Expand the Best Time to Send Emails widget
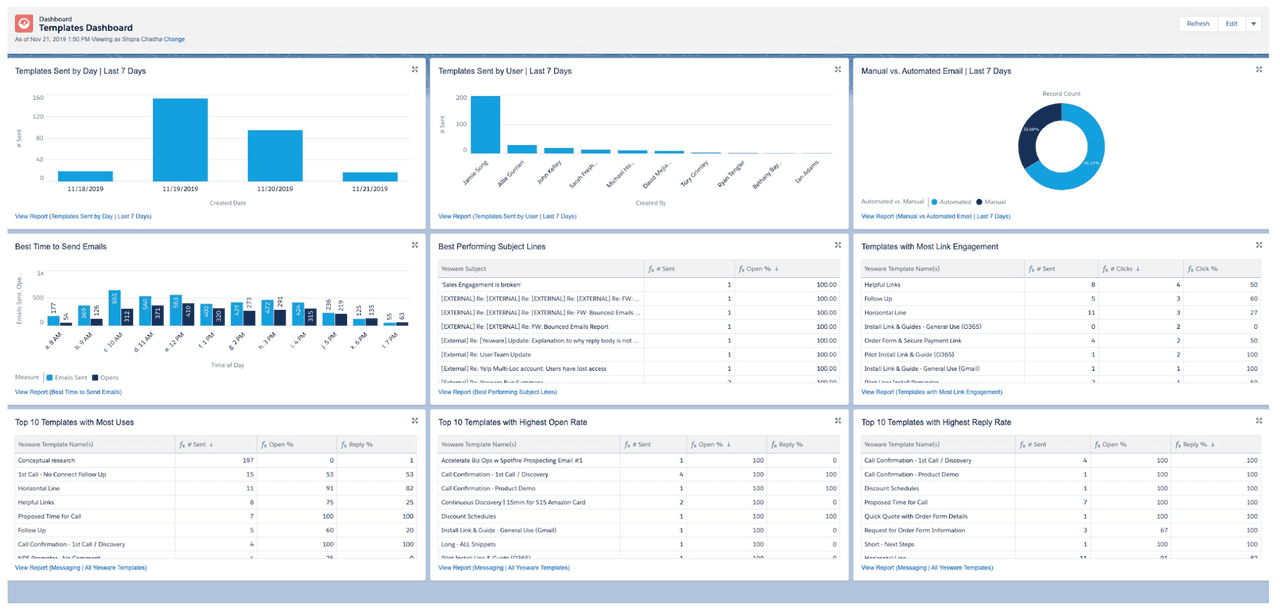This screenshot has height=609, width=1280. tap(415, 245)
